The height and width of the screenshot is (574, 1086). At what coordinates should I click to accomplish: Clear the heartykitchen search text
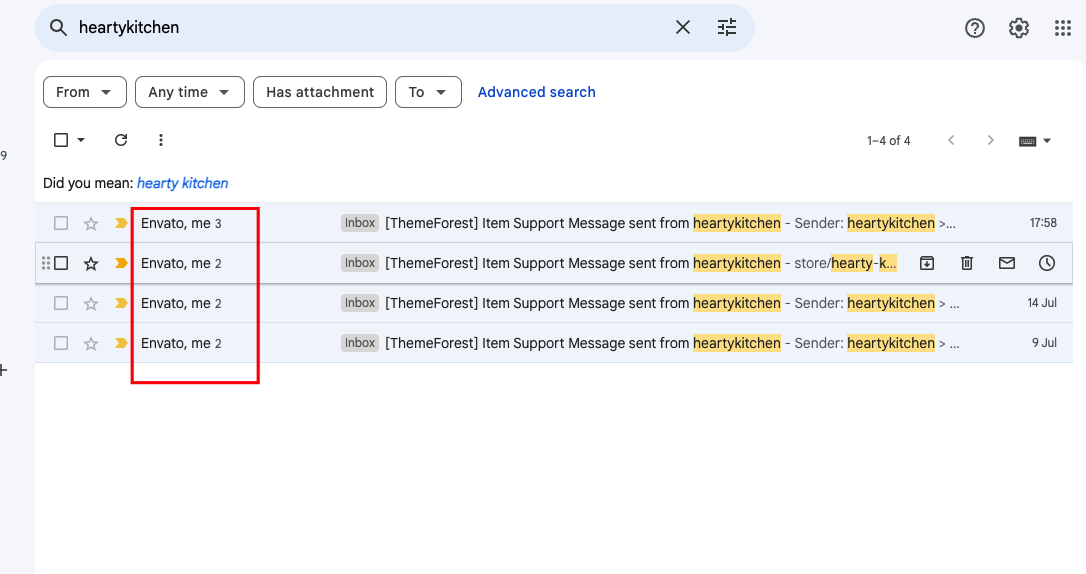(683, 28)
